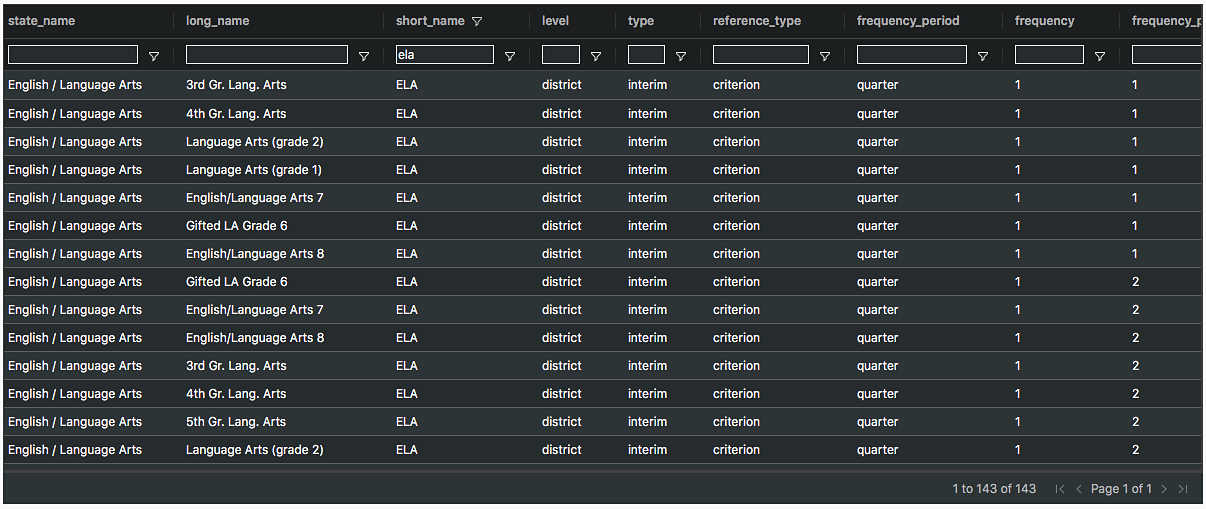This screenshot has width=1206, height=509.
Task: Click filter icon beside state_name filter box
Action: click(x=153, y=57)
